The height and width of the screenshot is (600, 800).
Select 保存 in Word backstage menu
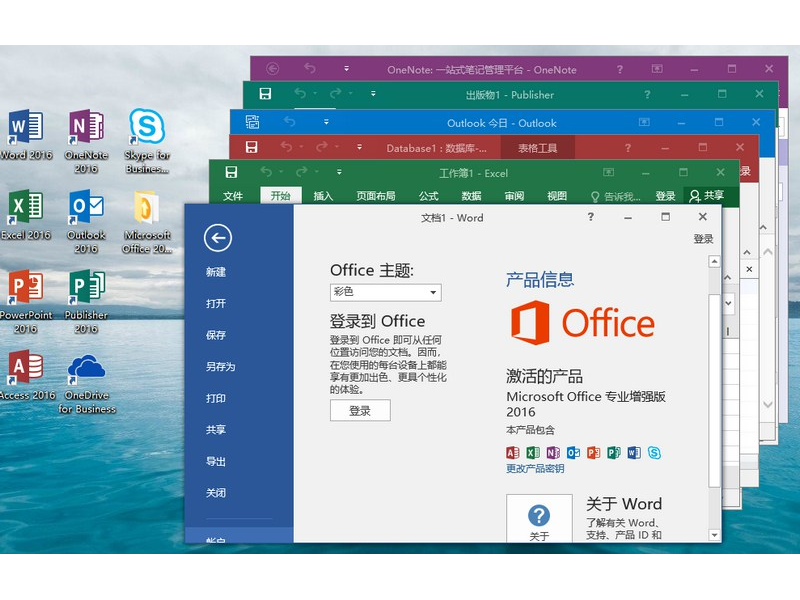216,335
